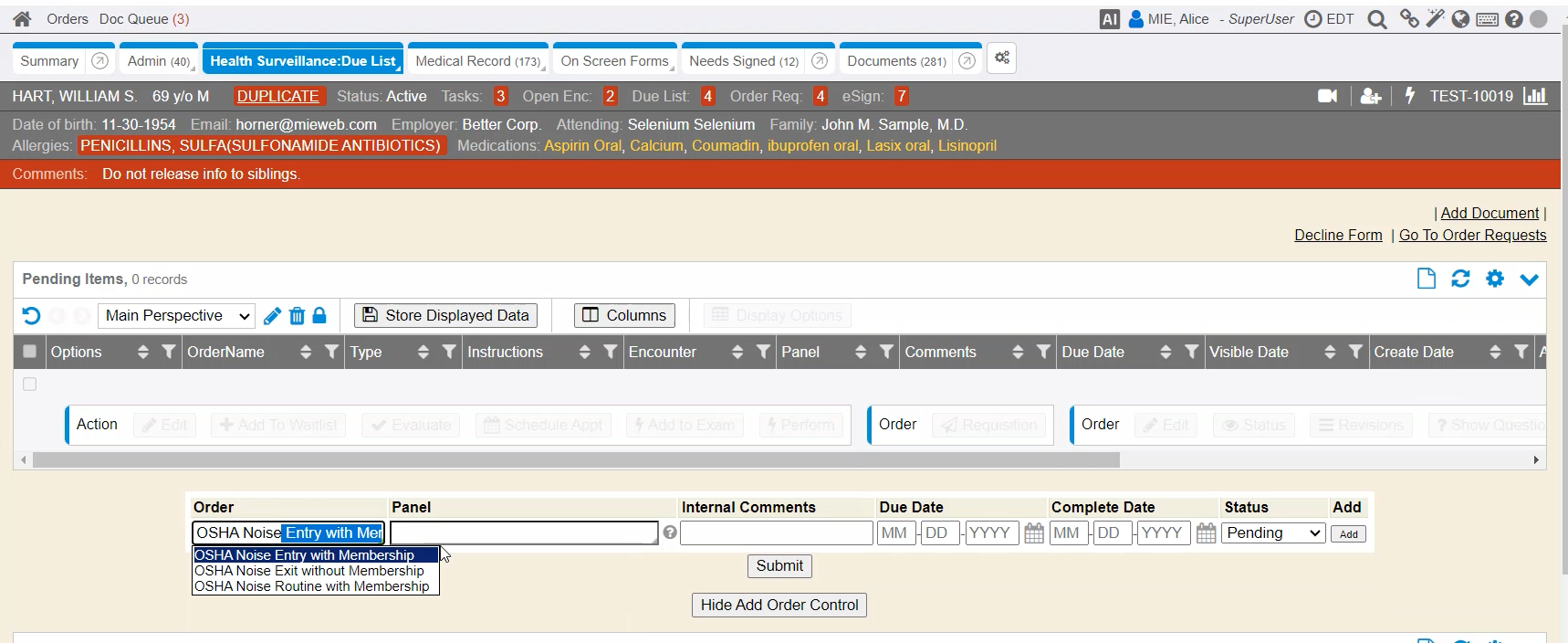Expand the Status Pending dropdown
Viewport: 1568px width, 643px height.
1273,533
